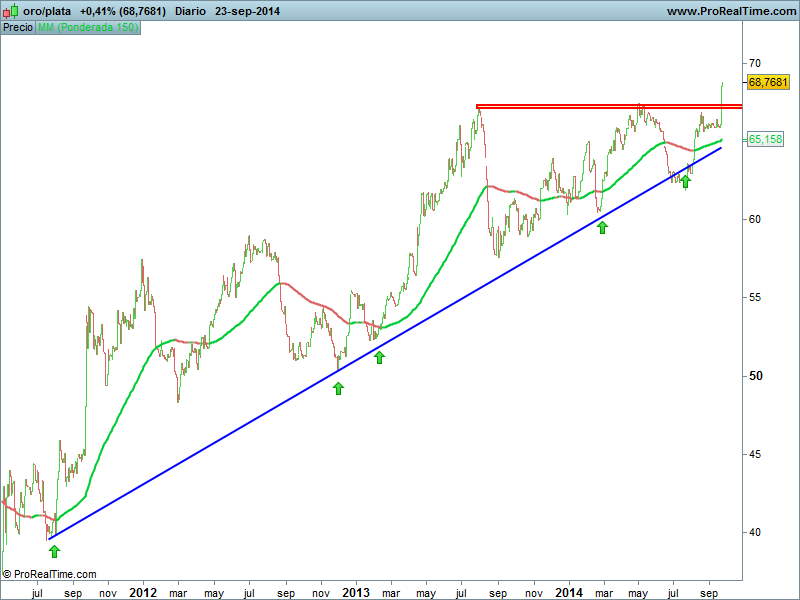Click the 23-sep-2014 date text
Image resolution: width=800 pixels, height=600 pixels.
[x=247, y=11]
